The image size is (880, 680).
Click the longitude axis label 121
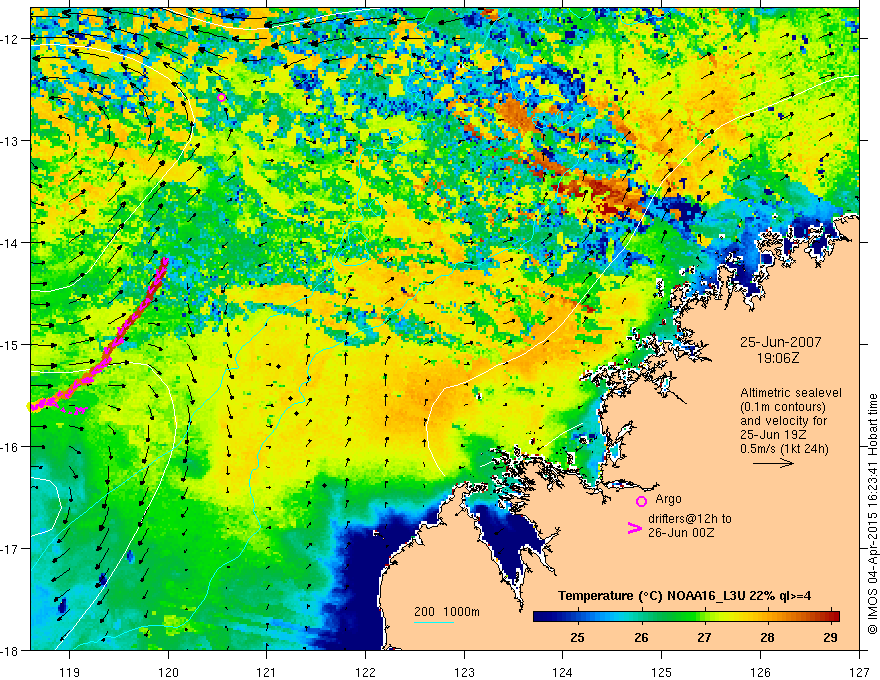[267, 672]
